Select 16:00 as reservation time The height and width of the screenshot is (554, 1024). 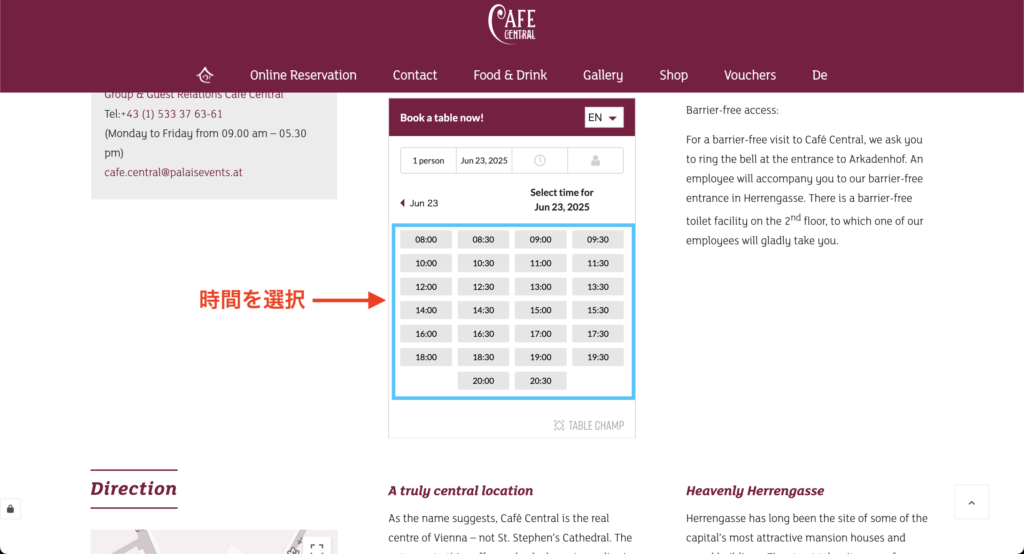[426, 334]
